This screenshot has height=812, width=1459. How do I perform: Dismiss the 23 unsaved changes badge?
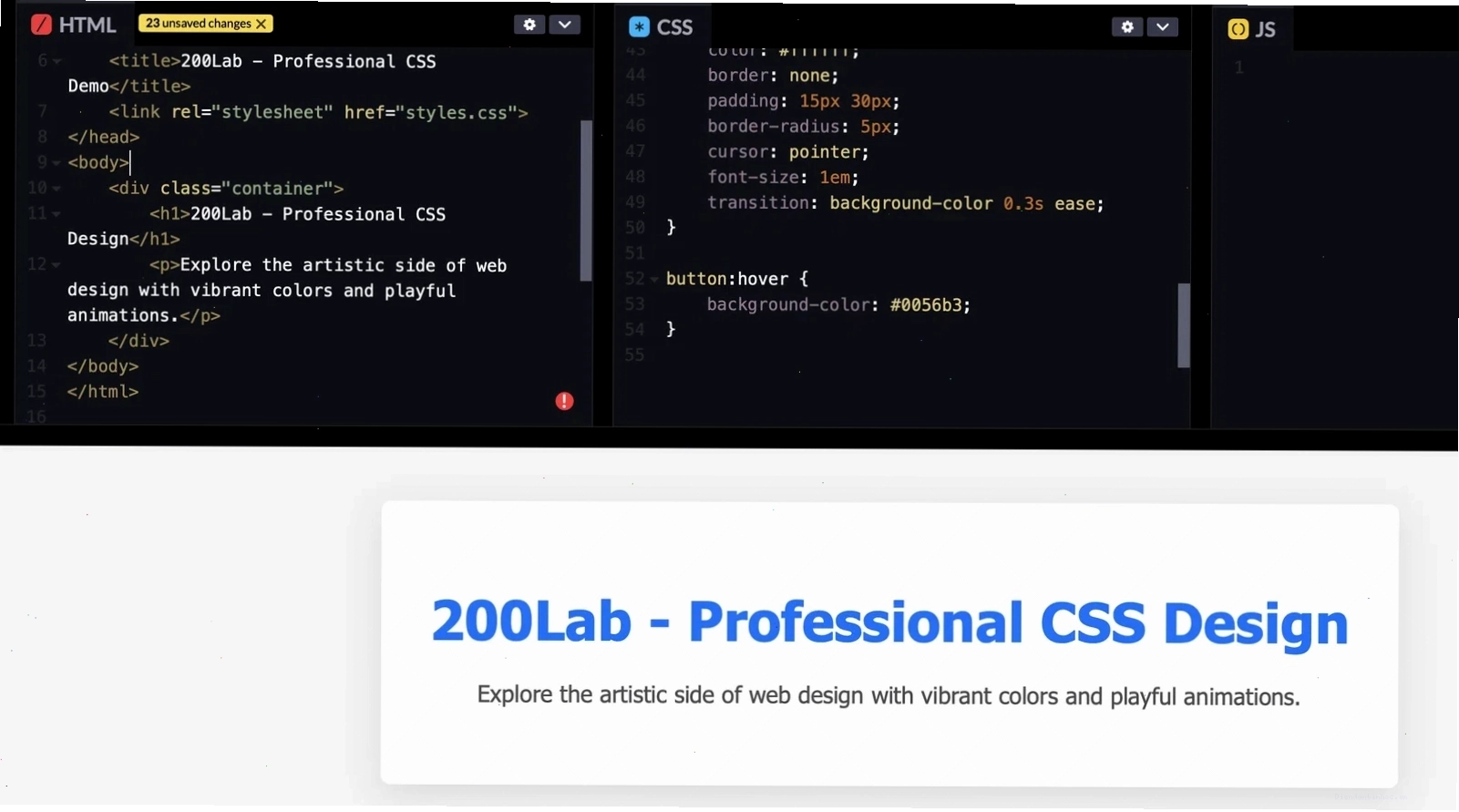tap(262, 24)
